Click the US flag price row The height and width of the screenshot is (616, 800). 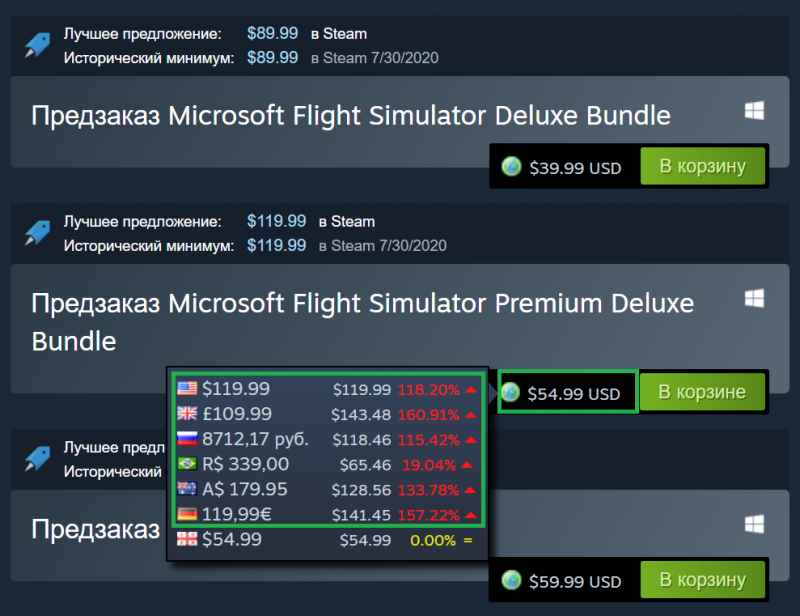pyautogui.click(x=326, y=388)
